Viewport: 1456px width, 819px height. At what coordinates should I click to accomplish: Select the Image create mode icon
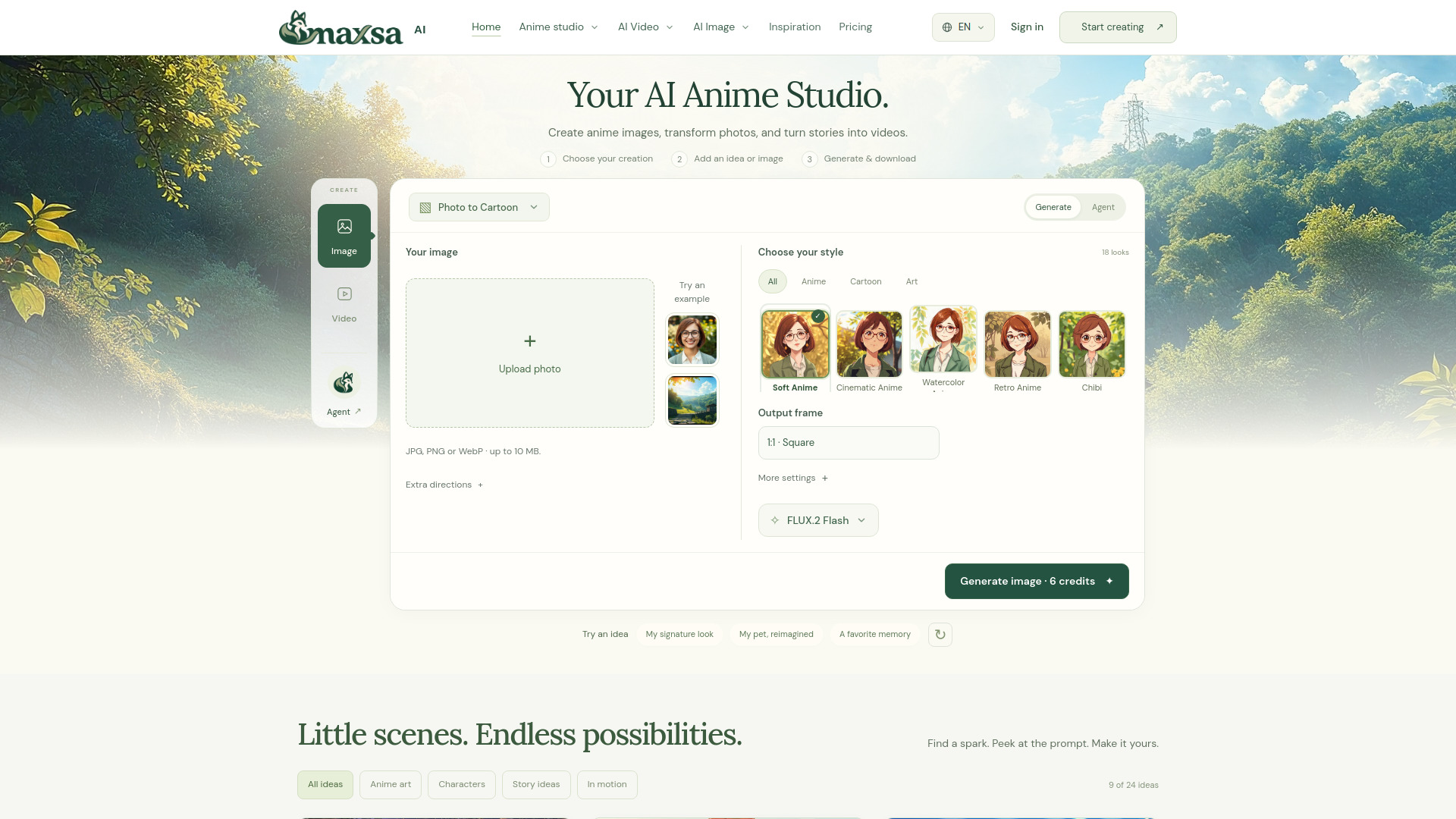(x=344, y=235)
